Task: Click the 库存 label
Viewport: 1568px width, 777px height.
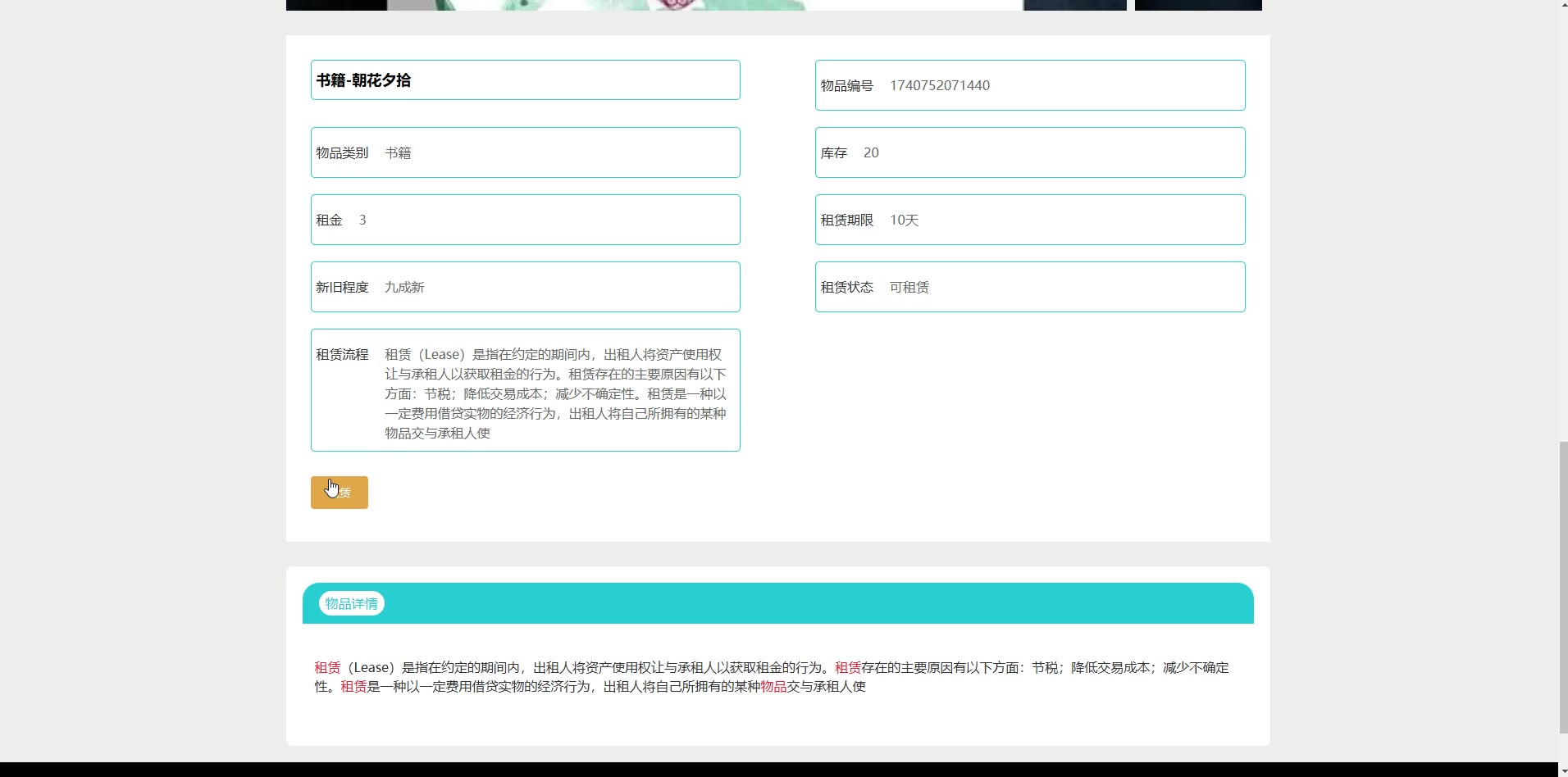Action: [833, 153]
